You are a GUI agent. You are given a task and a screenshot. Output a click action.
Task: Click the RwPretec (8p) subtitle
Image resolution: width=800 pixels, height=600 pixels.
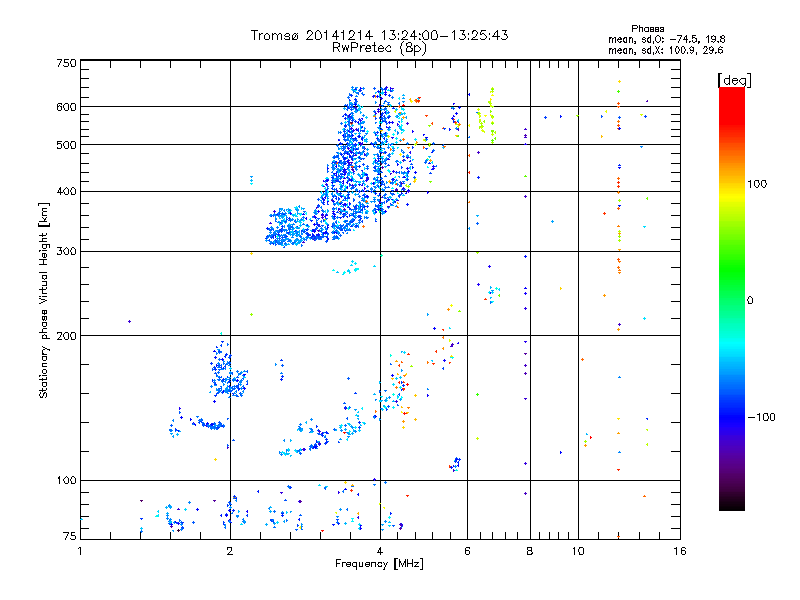[379, 48]
